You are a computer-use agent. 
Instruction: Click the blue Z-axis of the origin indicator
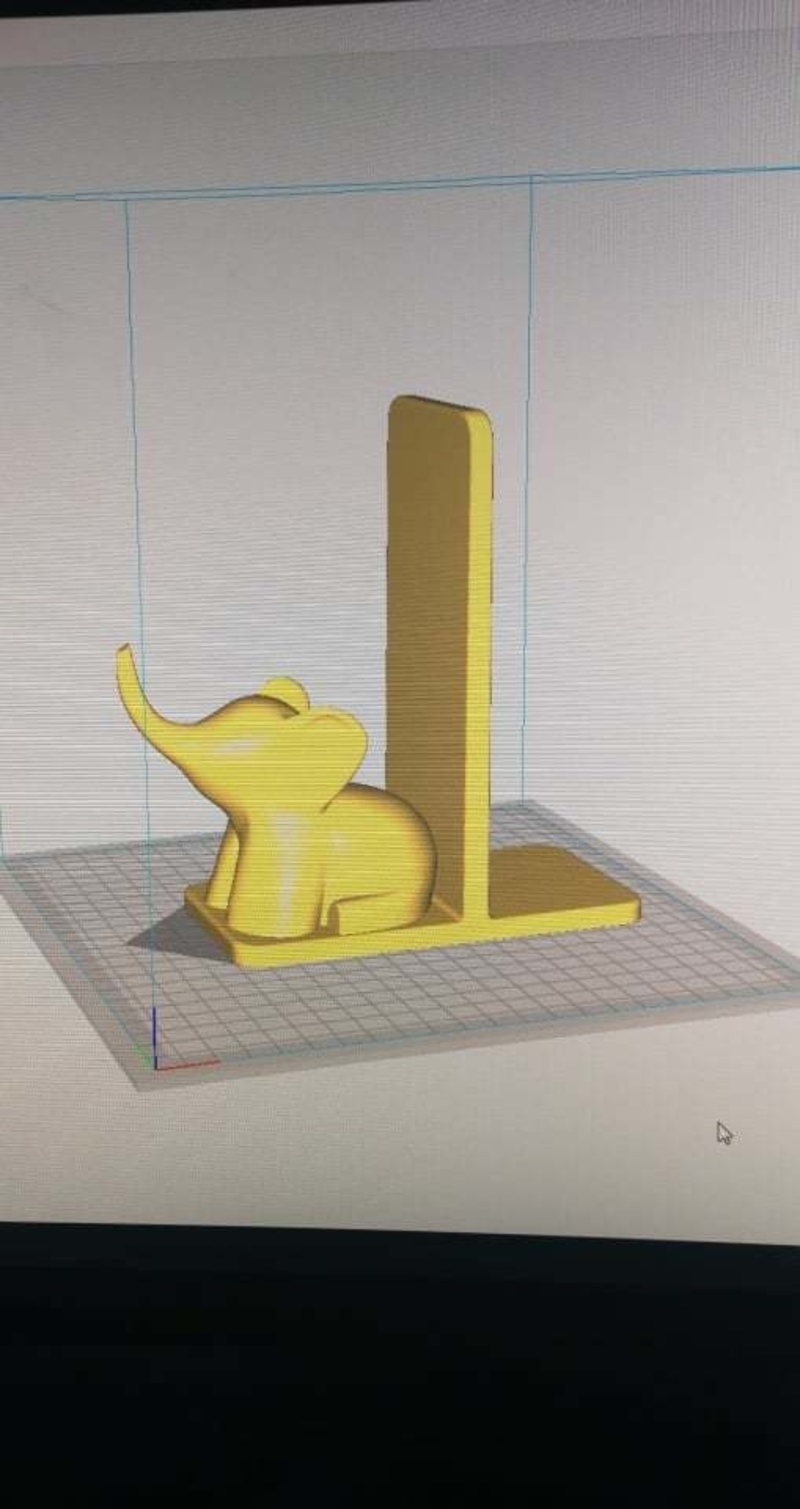[x=155, y=1030]
